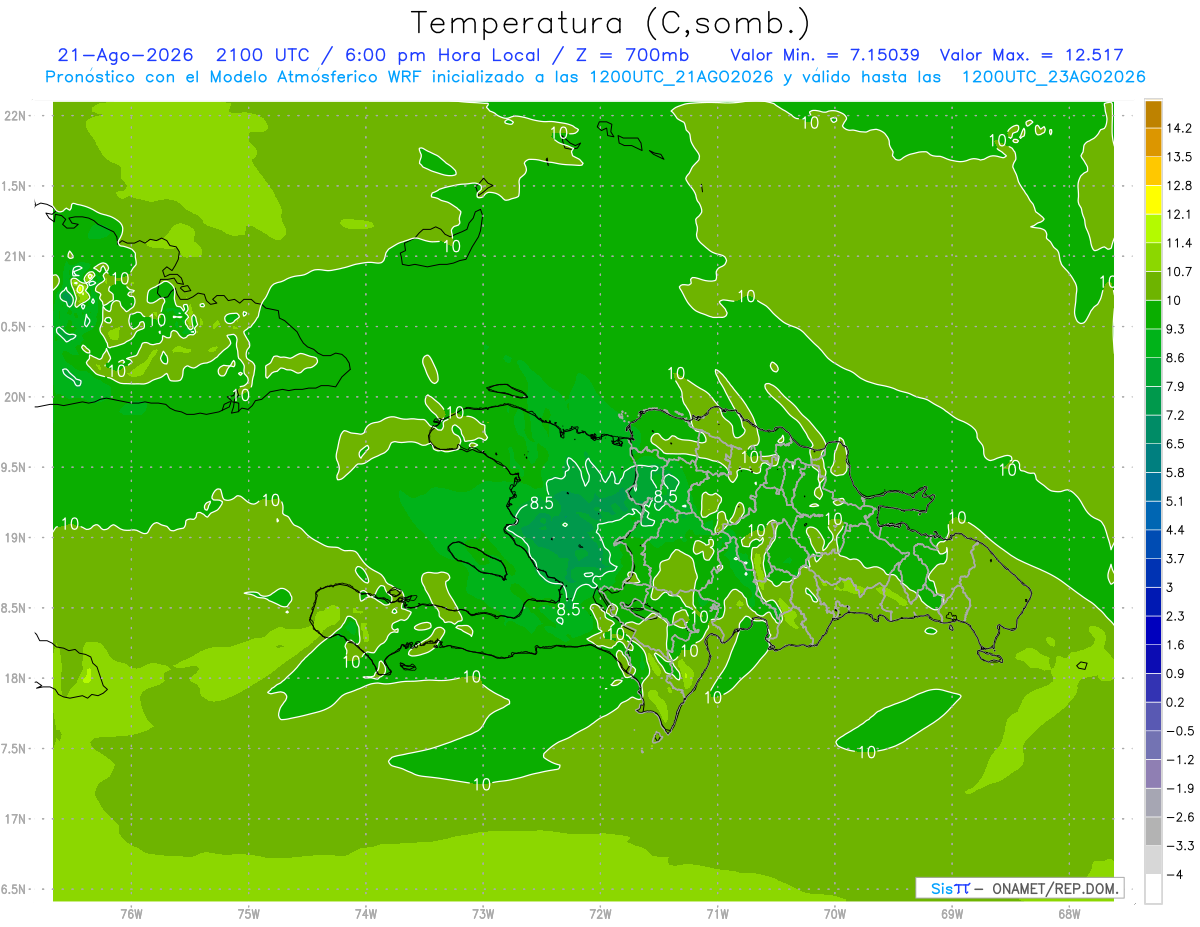
Task: Click the blue swatch between 3 and 3.7
Action: [1153, 573]
